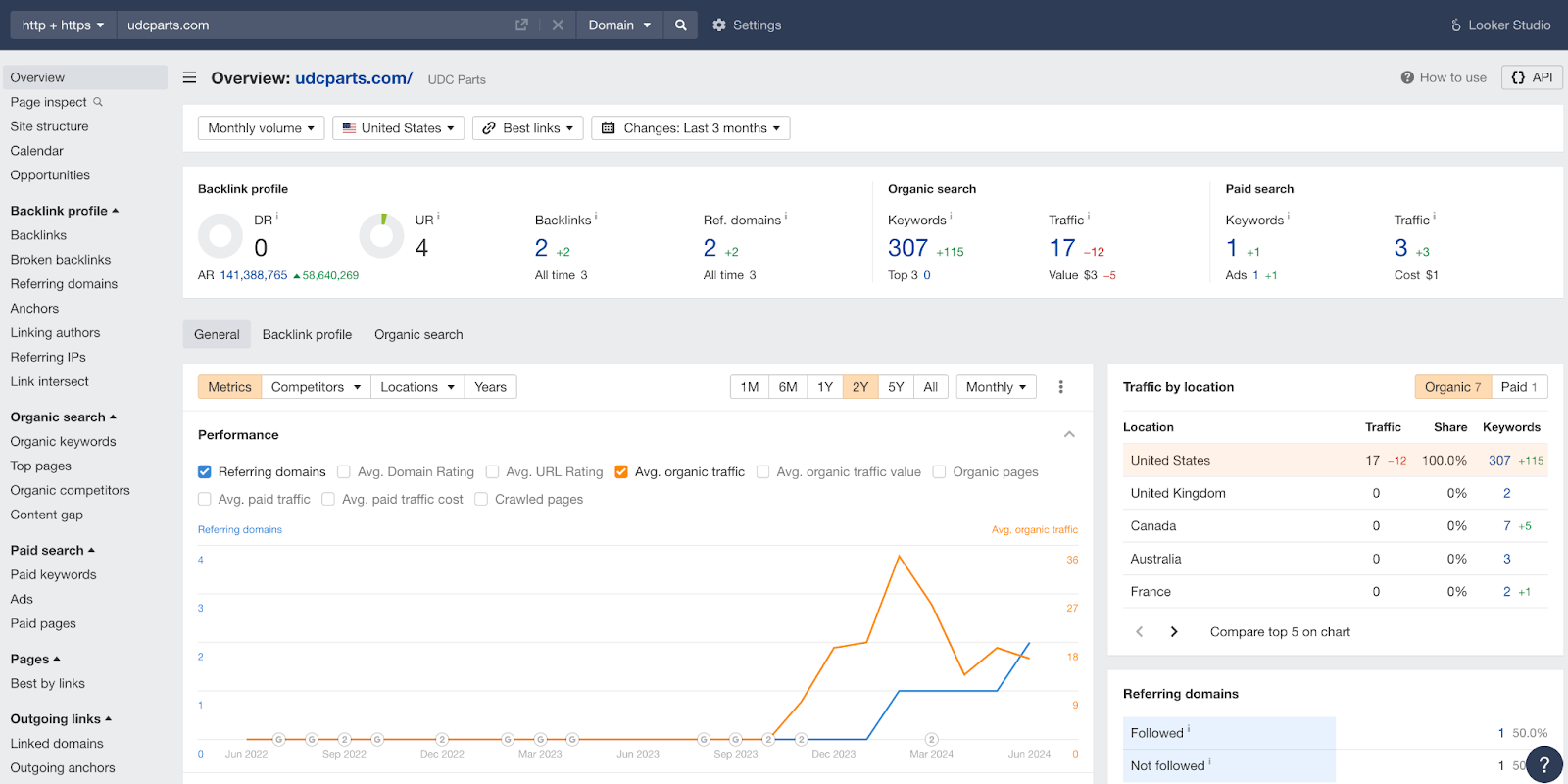Enable Avg. paid traffic checkbox
Screen dimensions: 1568x784
(205, 500)
